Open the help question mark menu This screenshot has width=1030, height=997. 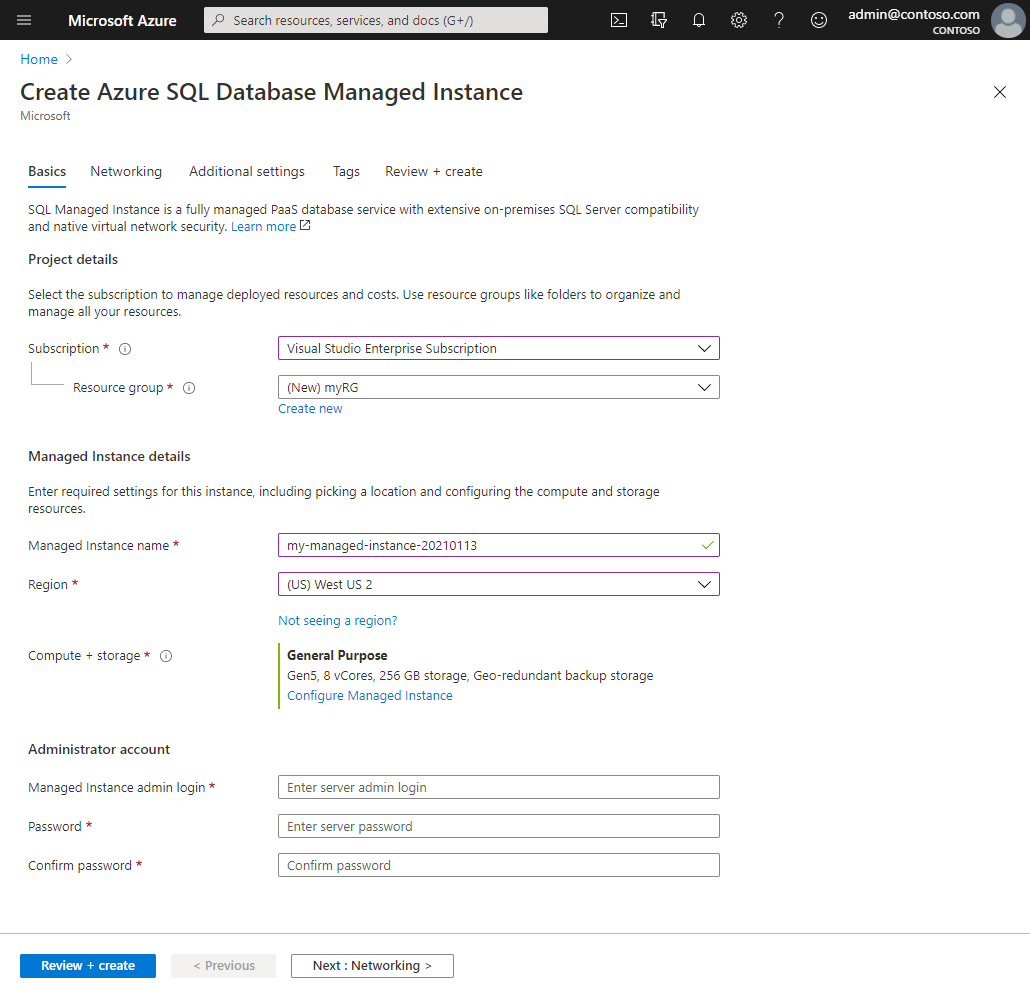pos(778,20)
